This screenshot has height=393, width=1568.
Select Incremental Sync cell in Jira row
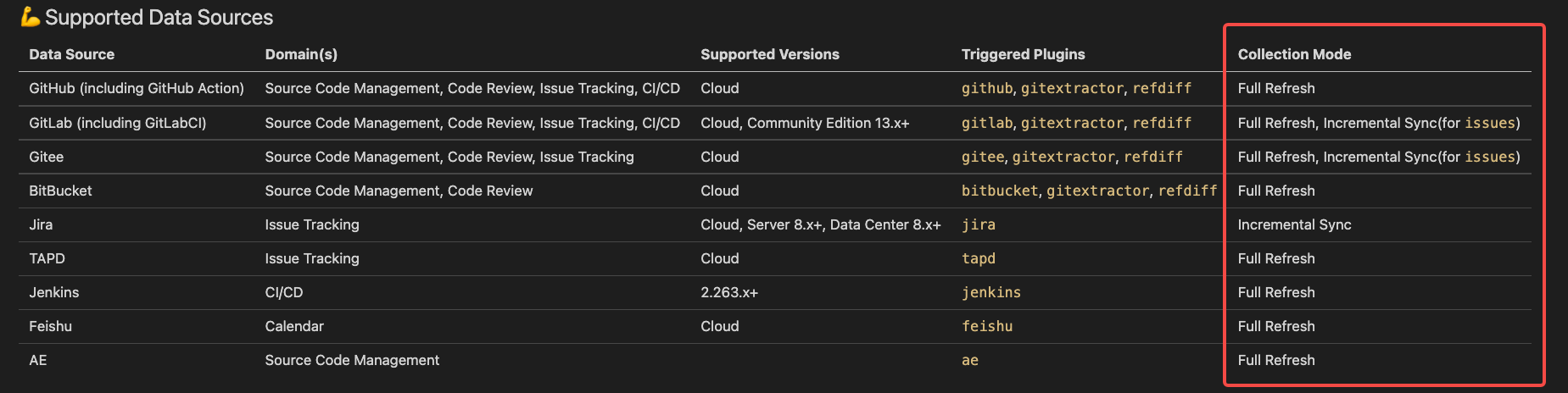tap(1294, 224)
